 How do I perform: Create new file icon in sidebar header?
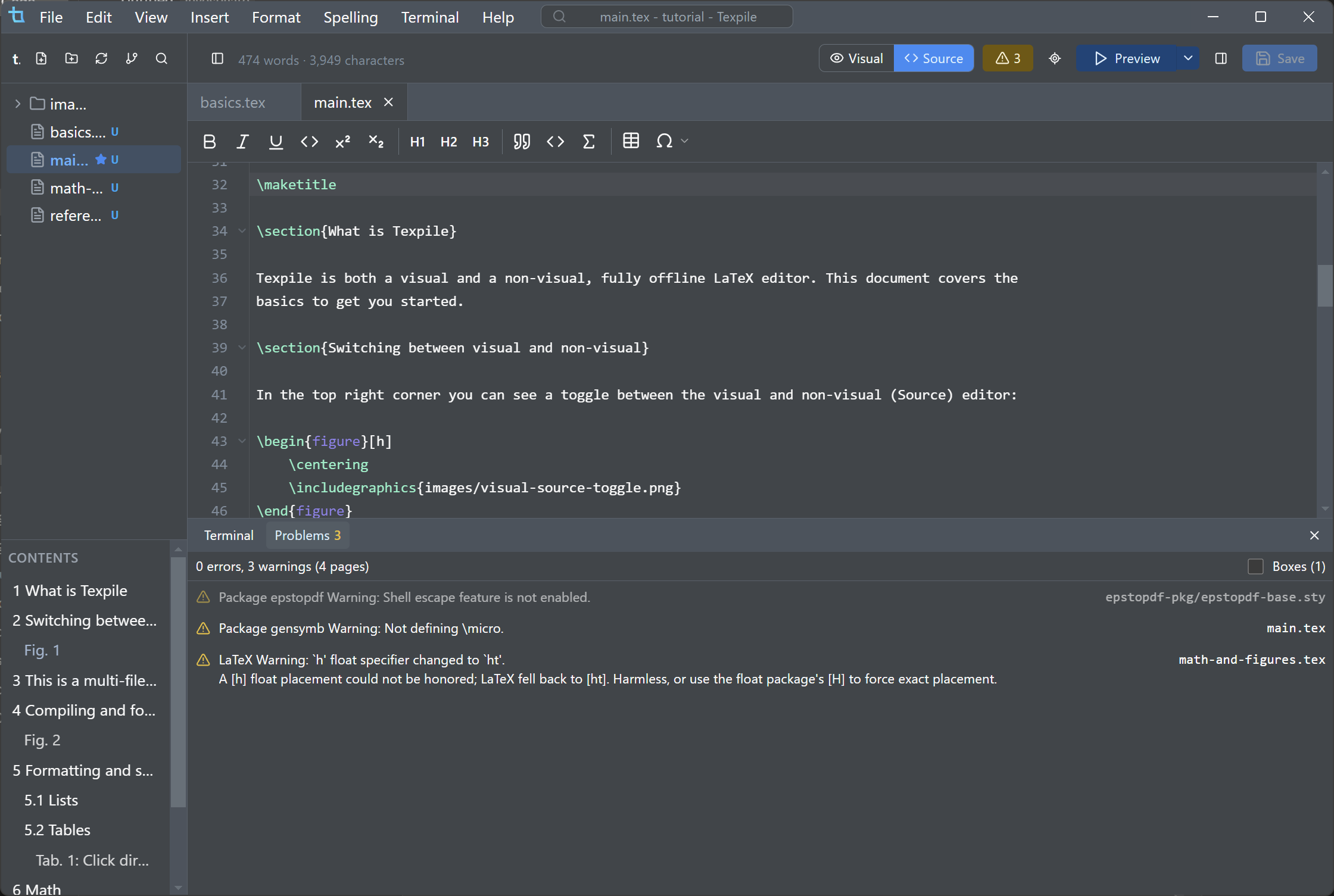(x=41, y=58)
